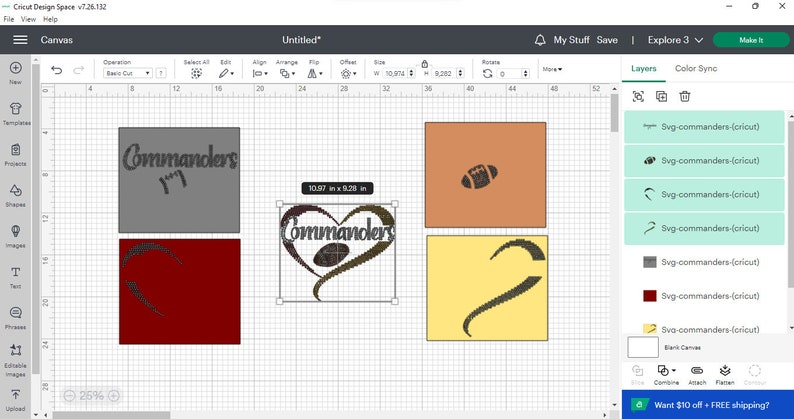Select the football Svg-commanders layer
The width and height of the screenshot is (794, 419).
704,161
